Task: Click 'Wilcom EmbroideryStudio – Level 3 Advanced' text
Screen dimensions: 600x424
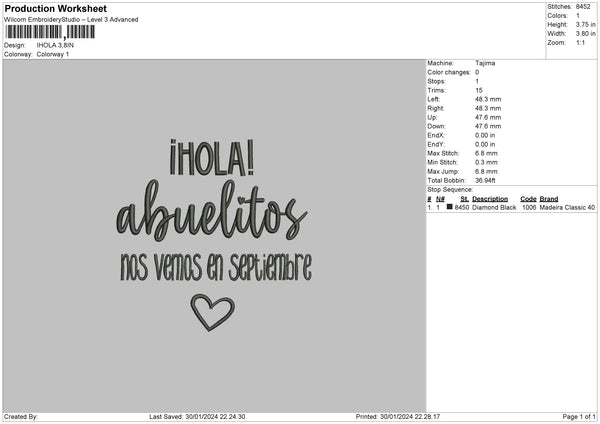Action: [71, 20]
